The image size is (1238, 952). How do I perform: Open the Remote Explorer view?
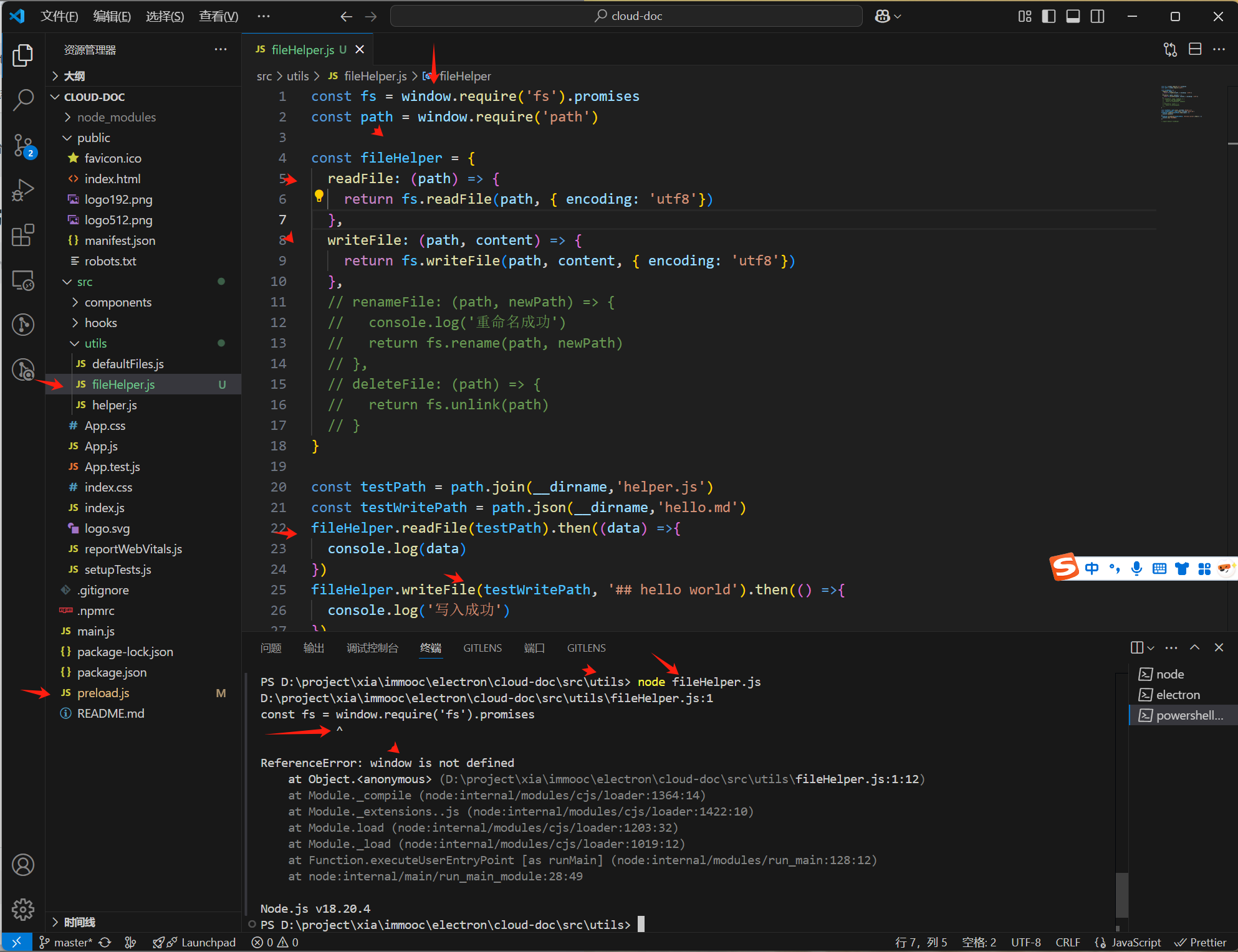coord(23,280)
